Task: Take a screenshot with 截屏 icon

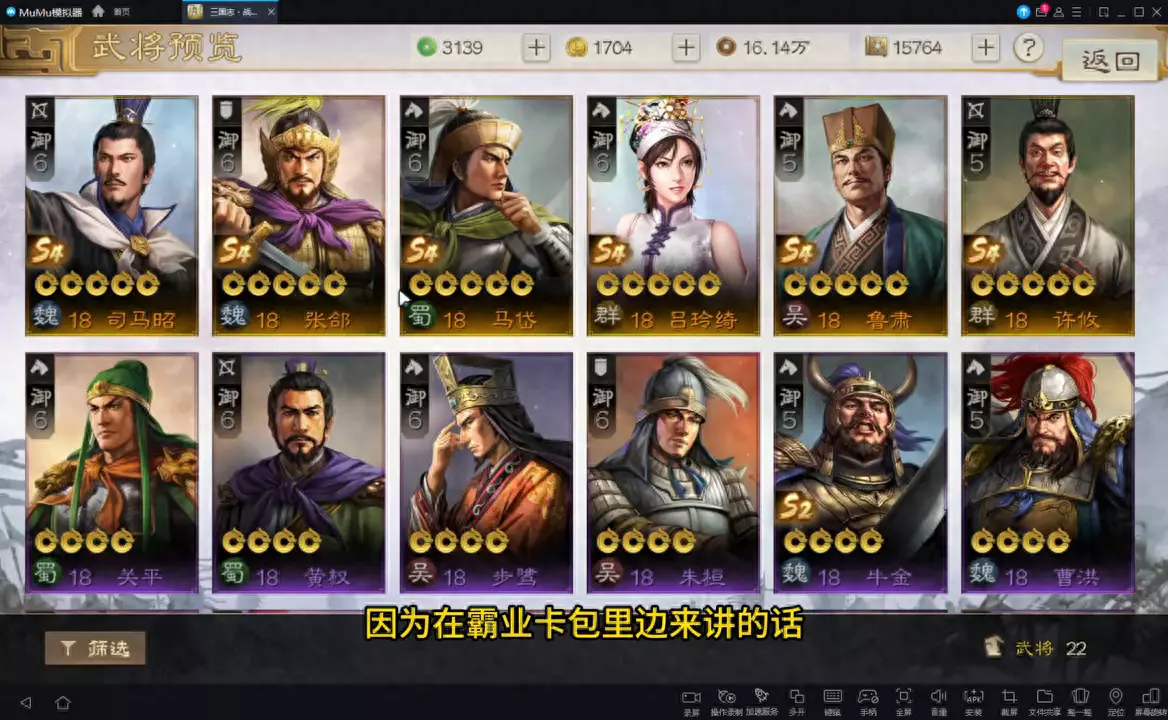Action: point(1009,701)
